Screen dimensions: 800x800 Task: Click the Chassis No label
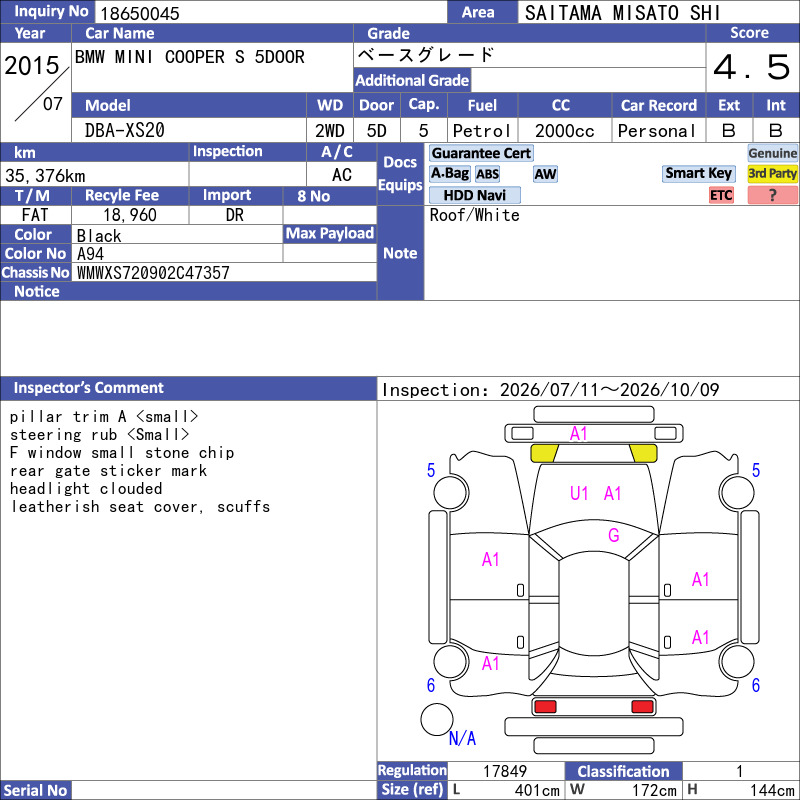tap(35, 272)
